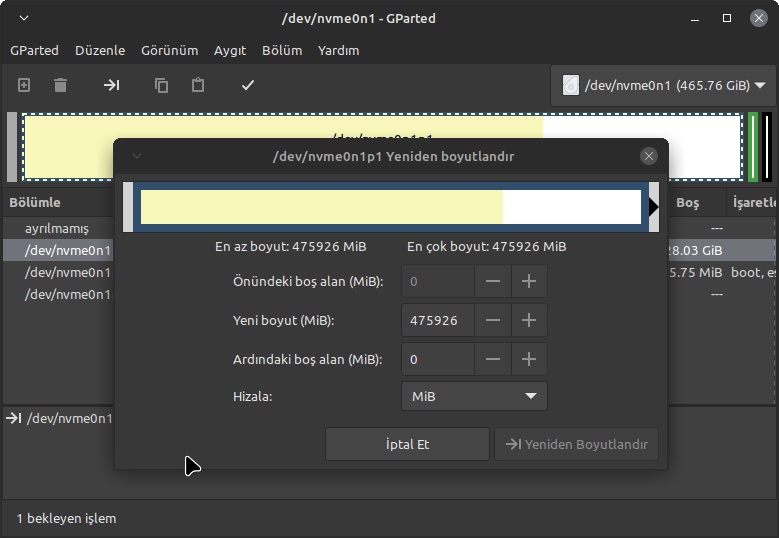Click the Yeni boyut input field
The height and width of the screenshot is (538, 779).
(x=438, y=320)
